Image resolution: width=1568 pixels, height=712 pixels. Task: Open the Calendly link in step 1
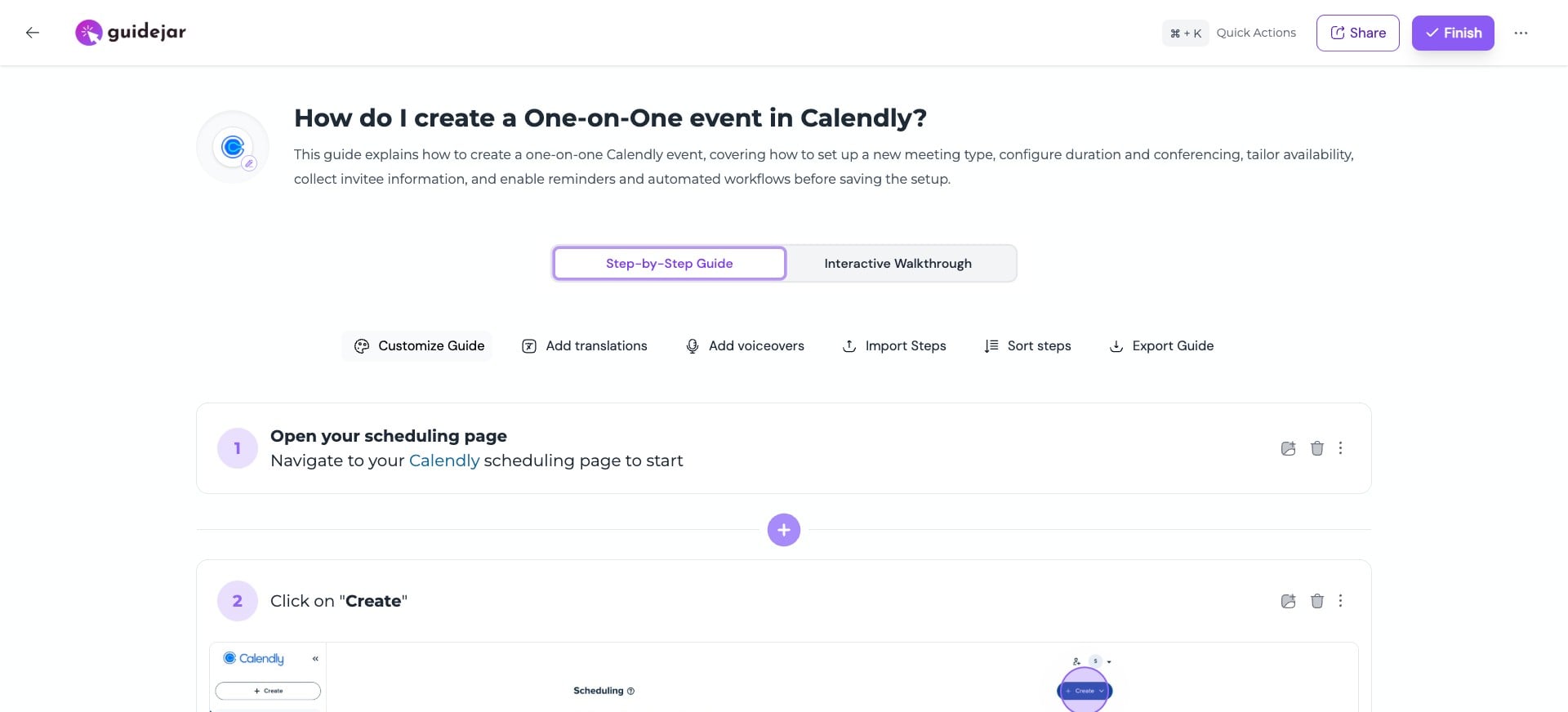point(443,461)
